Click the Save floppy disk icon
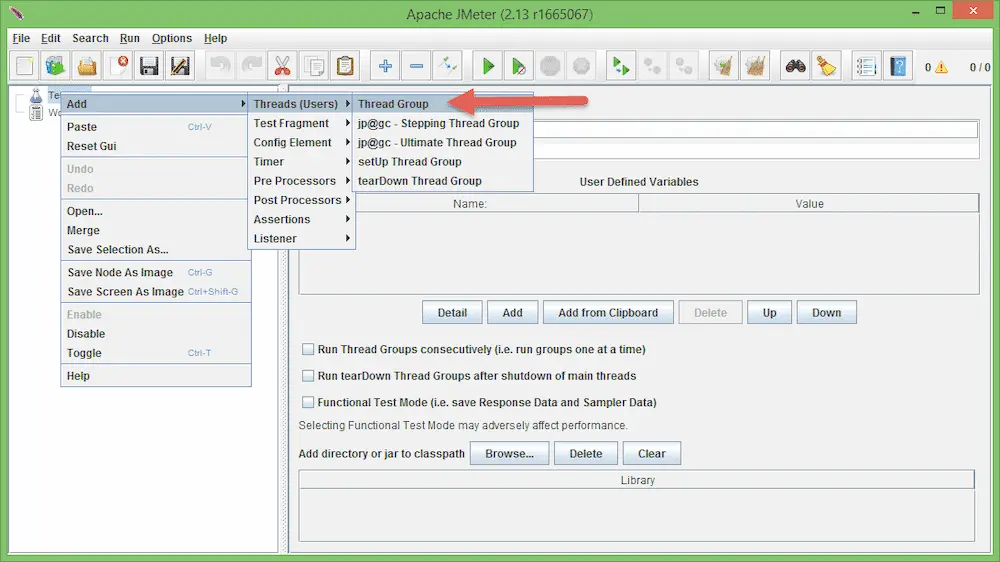 (149, 66)
